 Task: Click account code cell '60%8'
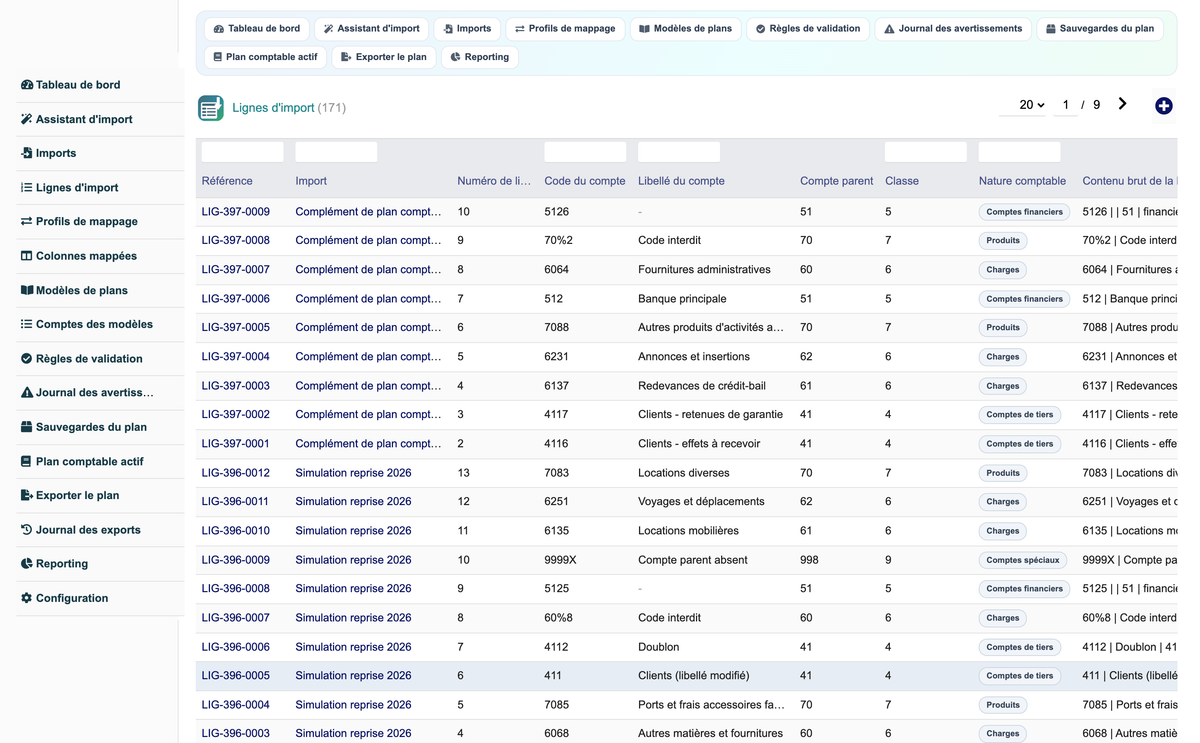coord(558,618)
